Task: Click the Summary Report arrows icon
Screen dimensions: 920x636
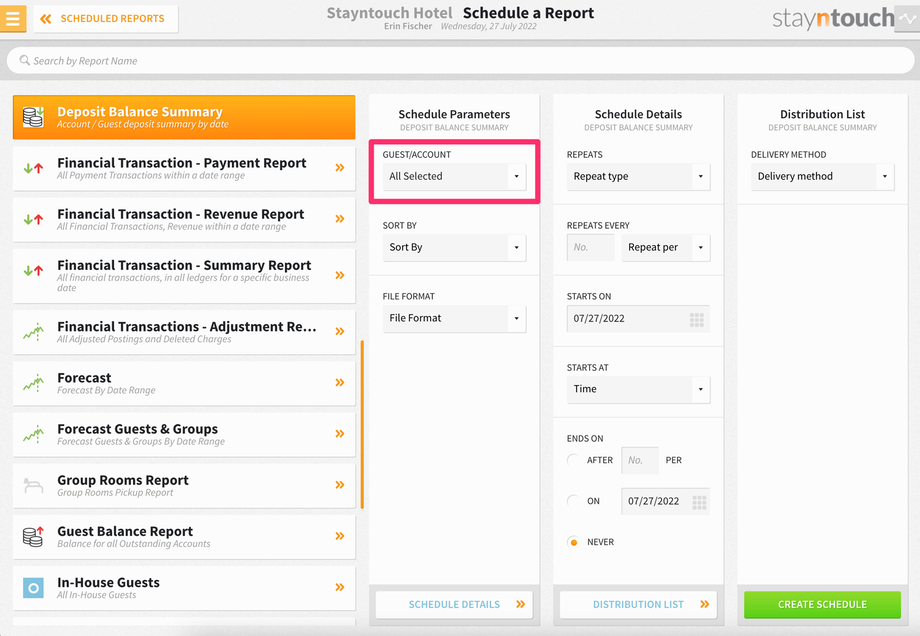Action: [33, 270]
